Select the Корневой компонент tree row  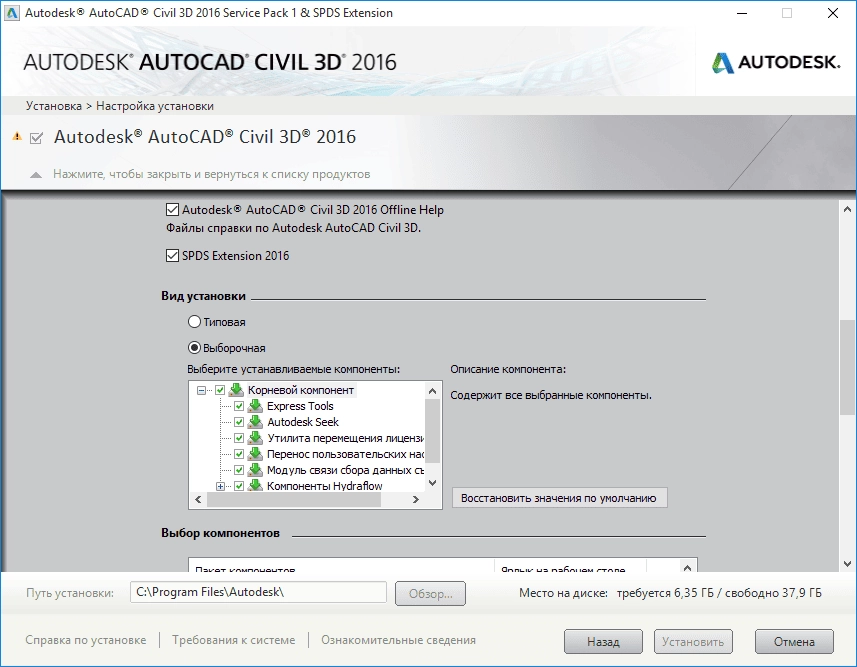tap(301, 390)
